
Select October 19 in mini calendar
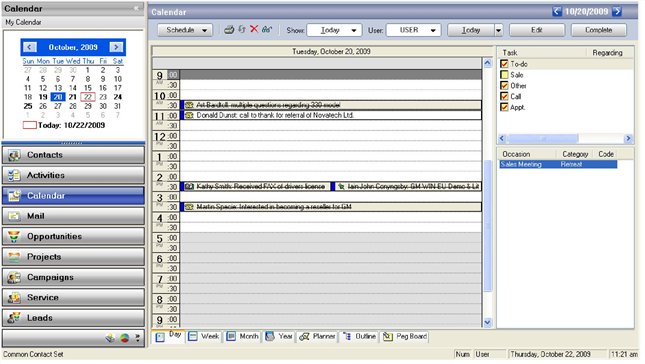43,97
